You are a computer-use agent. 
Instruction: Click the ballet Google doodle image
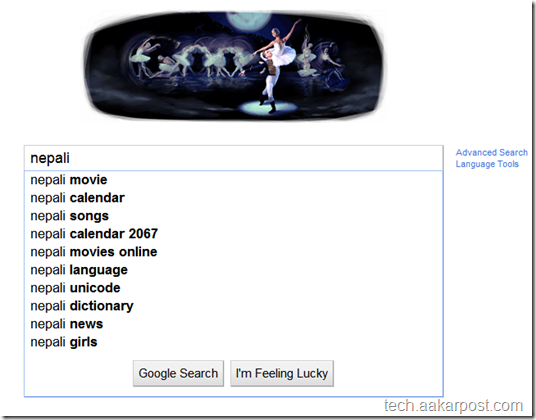[x=233, y=66]
